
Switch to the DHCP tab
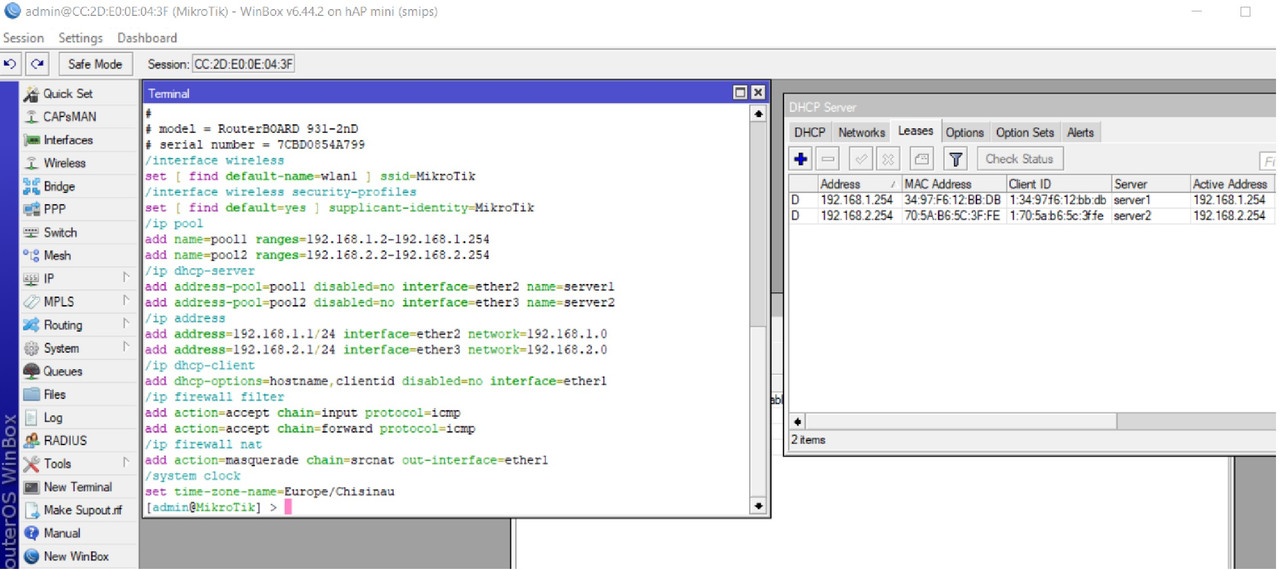pyautogui.click(x=810, y=132)
